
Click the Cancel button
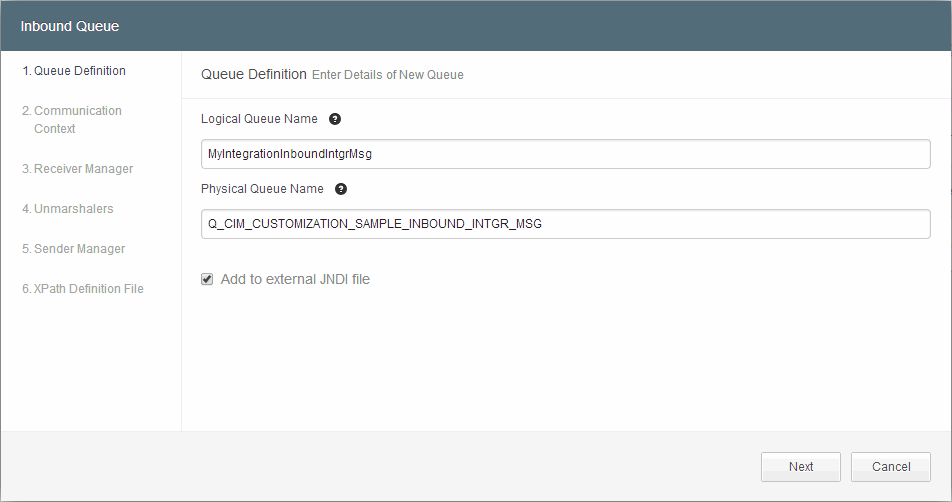890,467
